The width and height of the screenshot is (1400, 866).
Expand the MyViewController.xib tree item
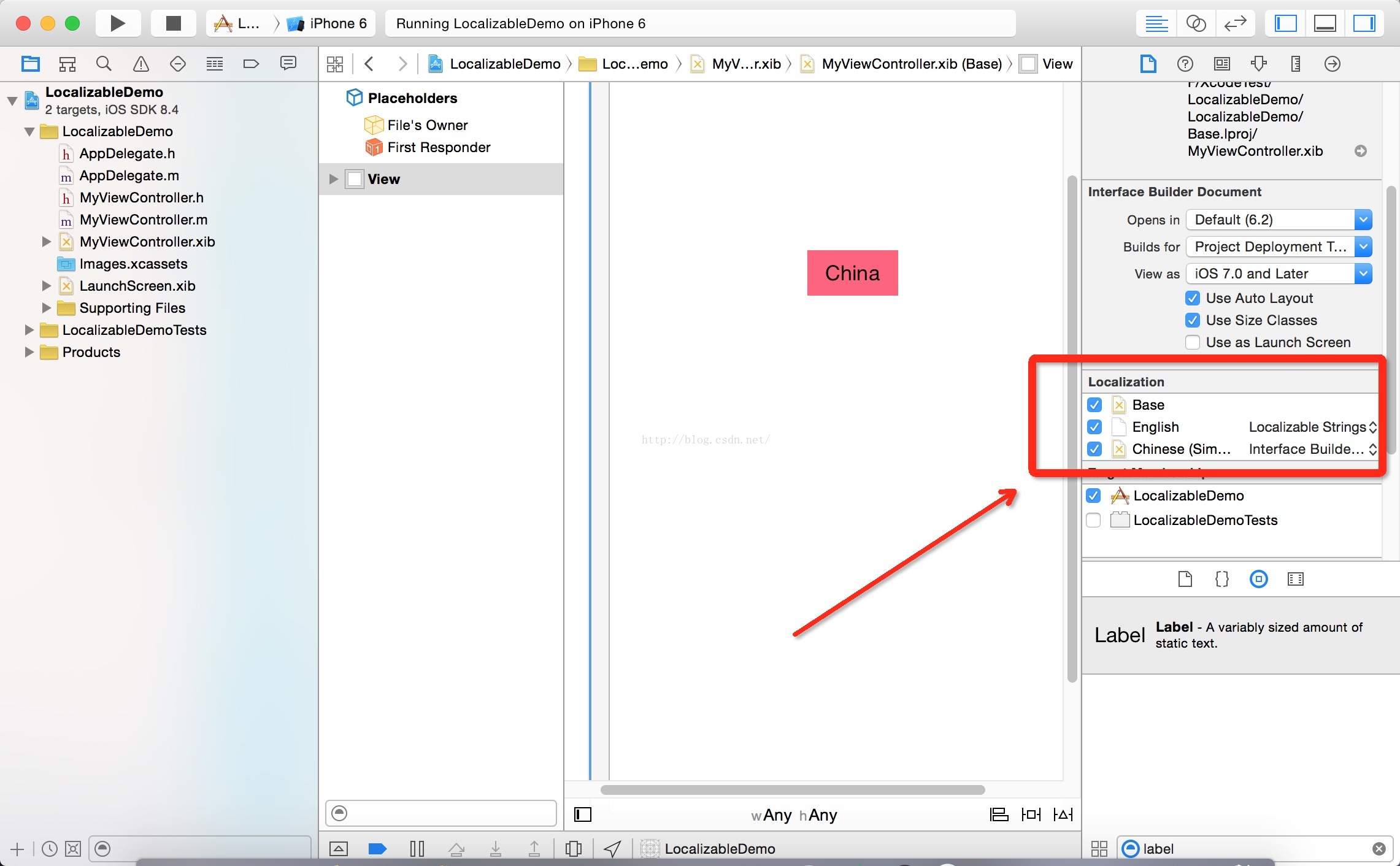pos(46,242)
